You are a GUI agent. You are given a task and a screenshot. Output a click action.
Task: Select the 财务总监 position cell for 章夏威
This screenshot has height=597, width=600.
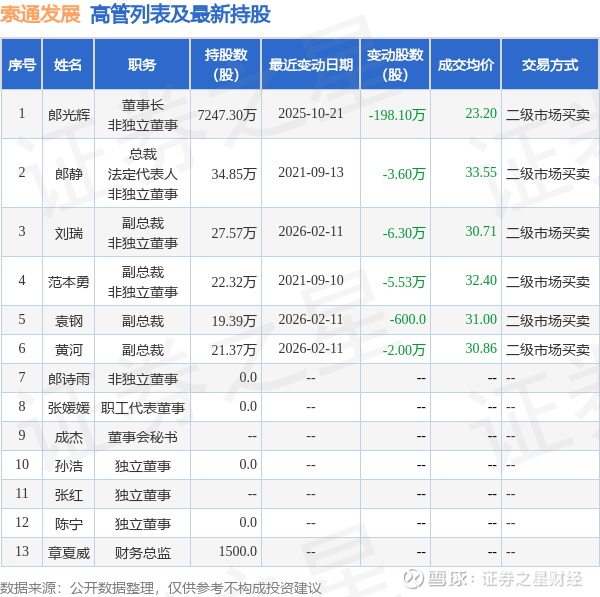point(142,553)
